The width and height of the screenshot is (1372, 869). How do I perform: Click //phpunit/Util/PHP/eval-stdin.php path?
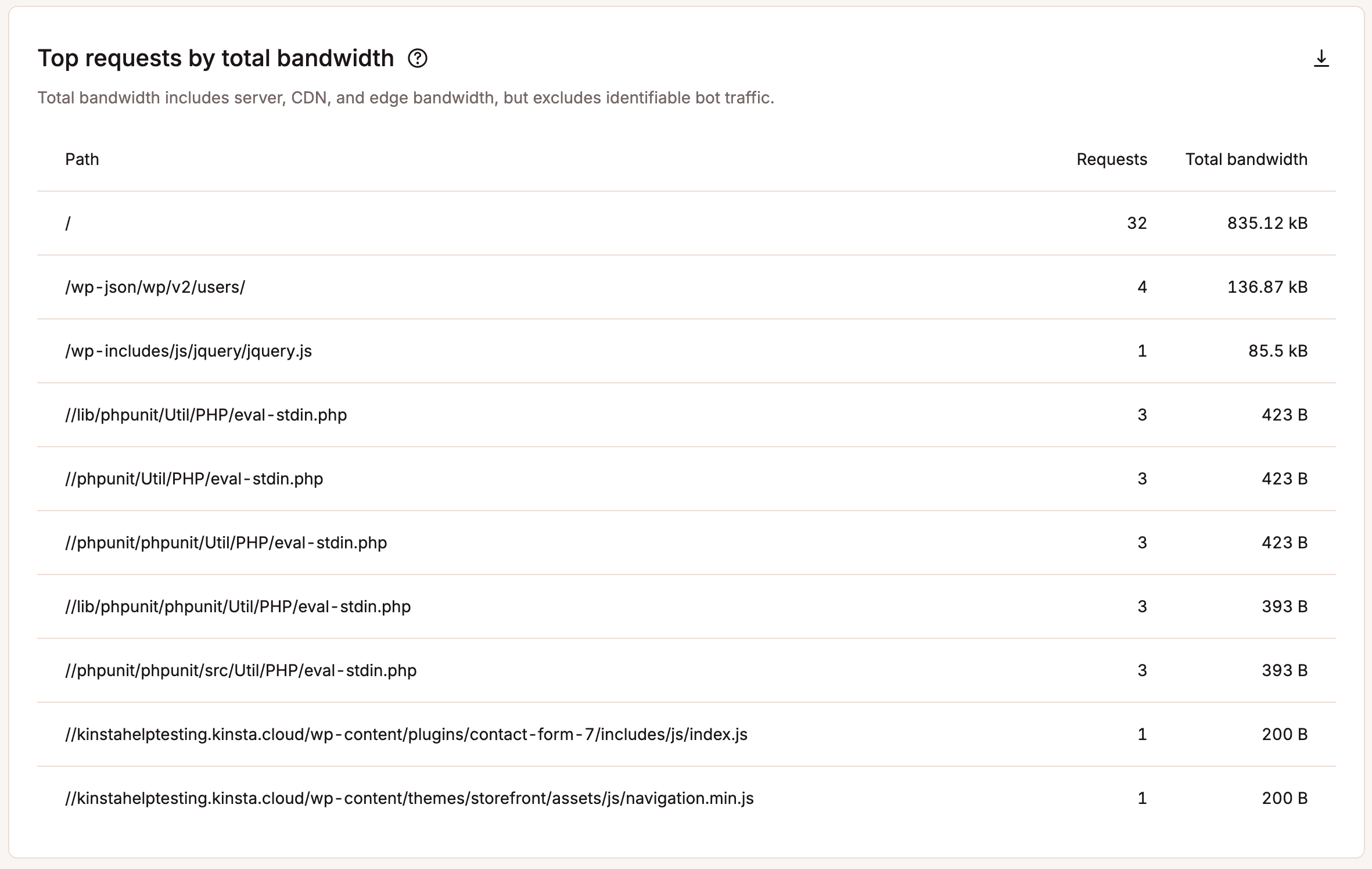pyautogui.click(x=194, y=479)
